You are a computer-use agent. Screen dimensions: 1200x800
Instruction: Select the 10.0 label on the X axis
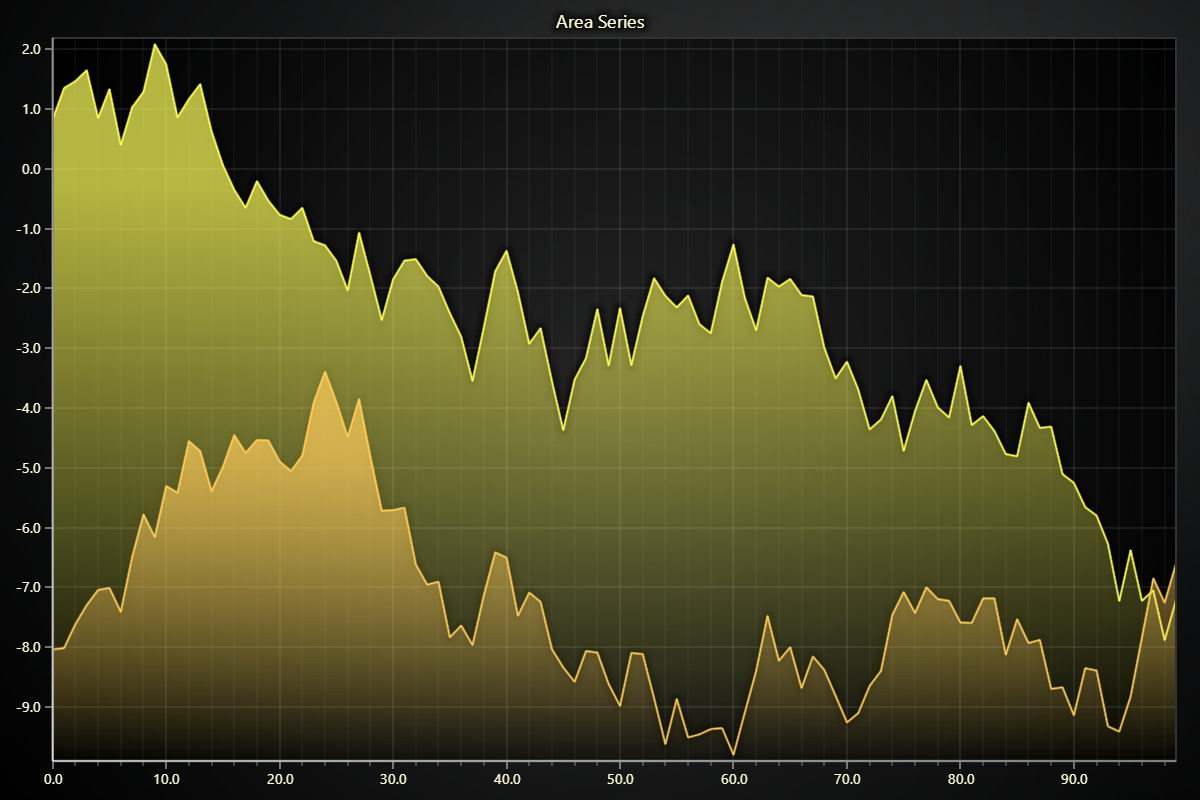point(166,777)
